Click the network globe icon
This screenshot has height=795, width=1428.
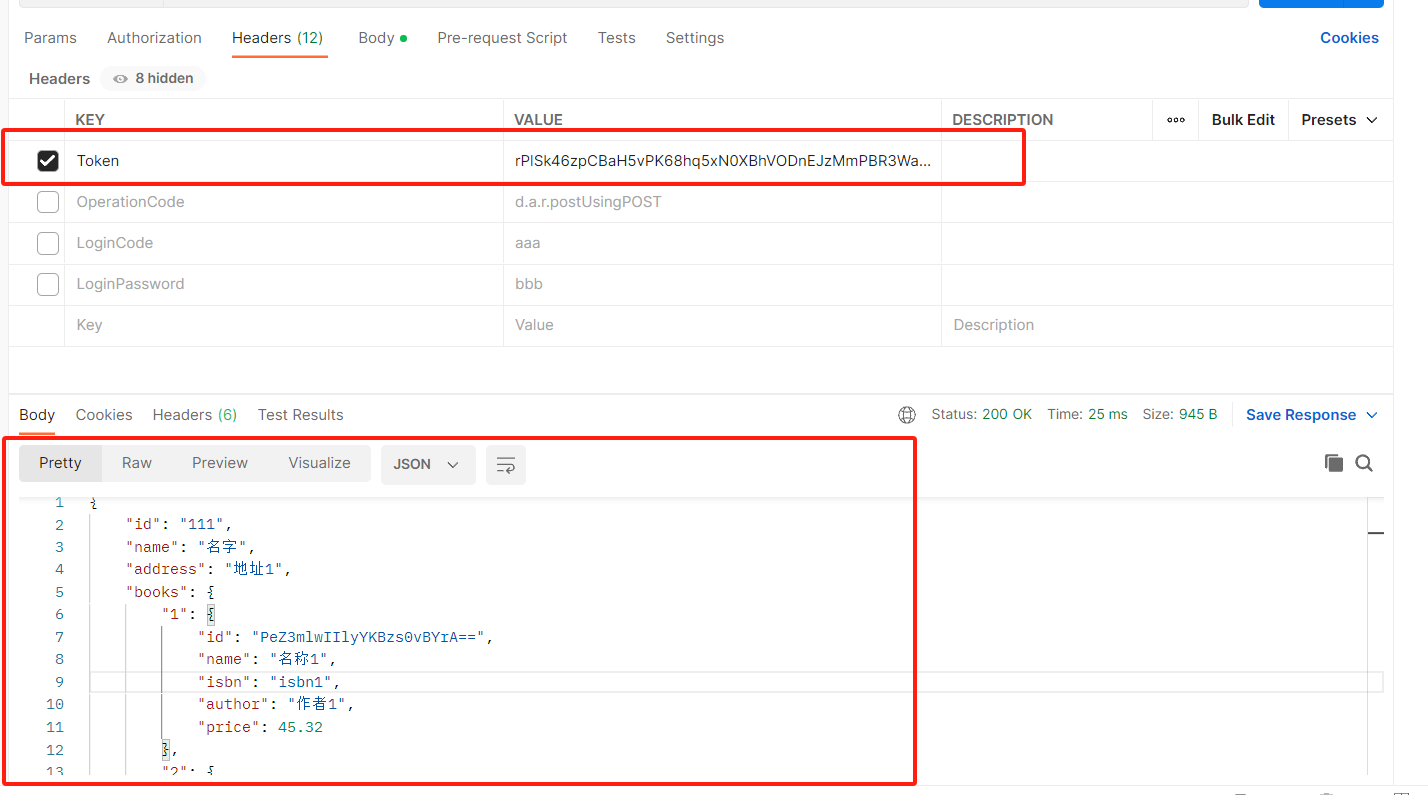907,415
